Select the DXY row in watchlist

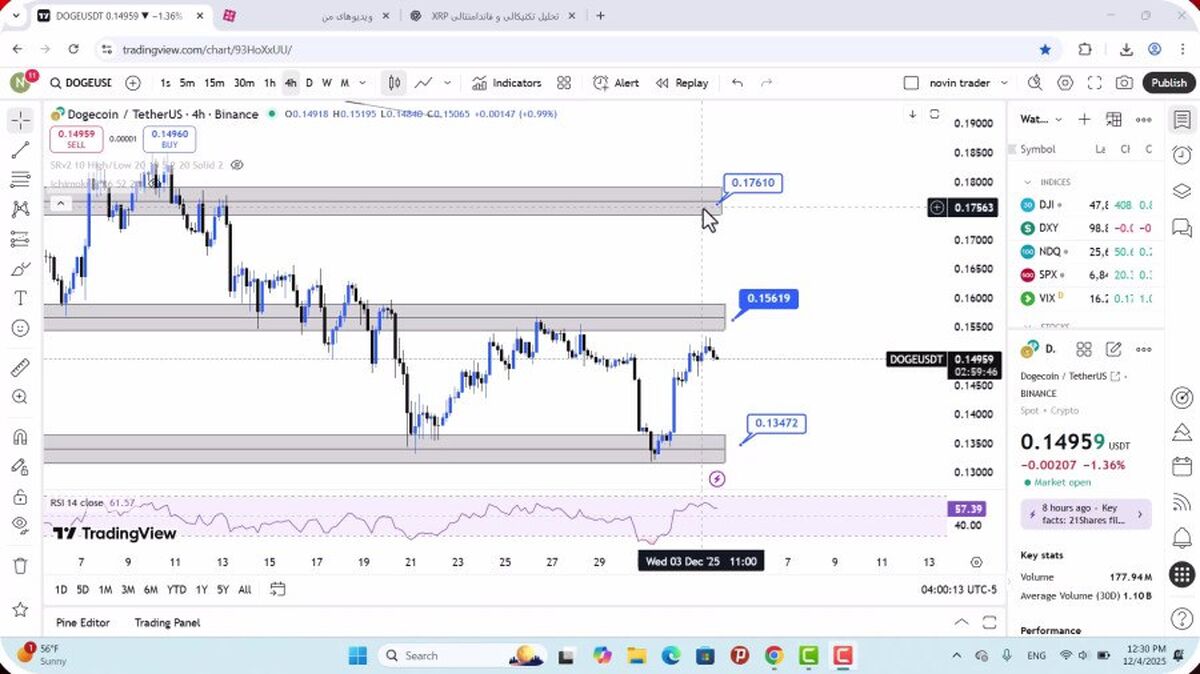1086,228
